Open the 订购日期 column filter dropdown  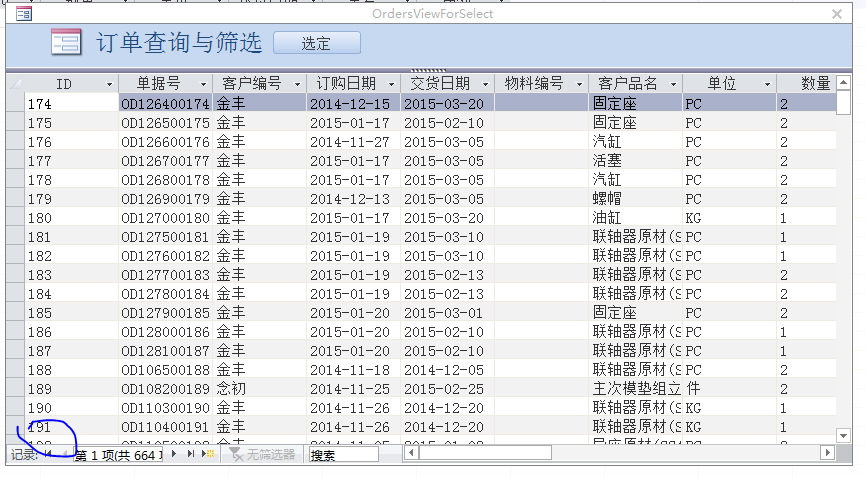click(x=390, y=84)
